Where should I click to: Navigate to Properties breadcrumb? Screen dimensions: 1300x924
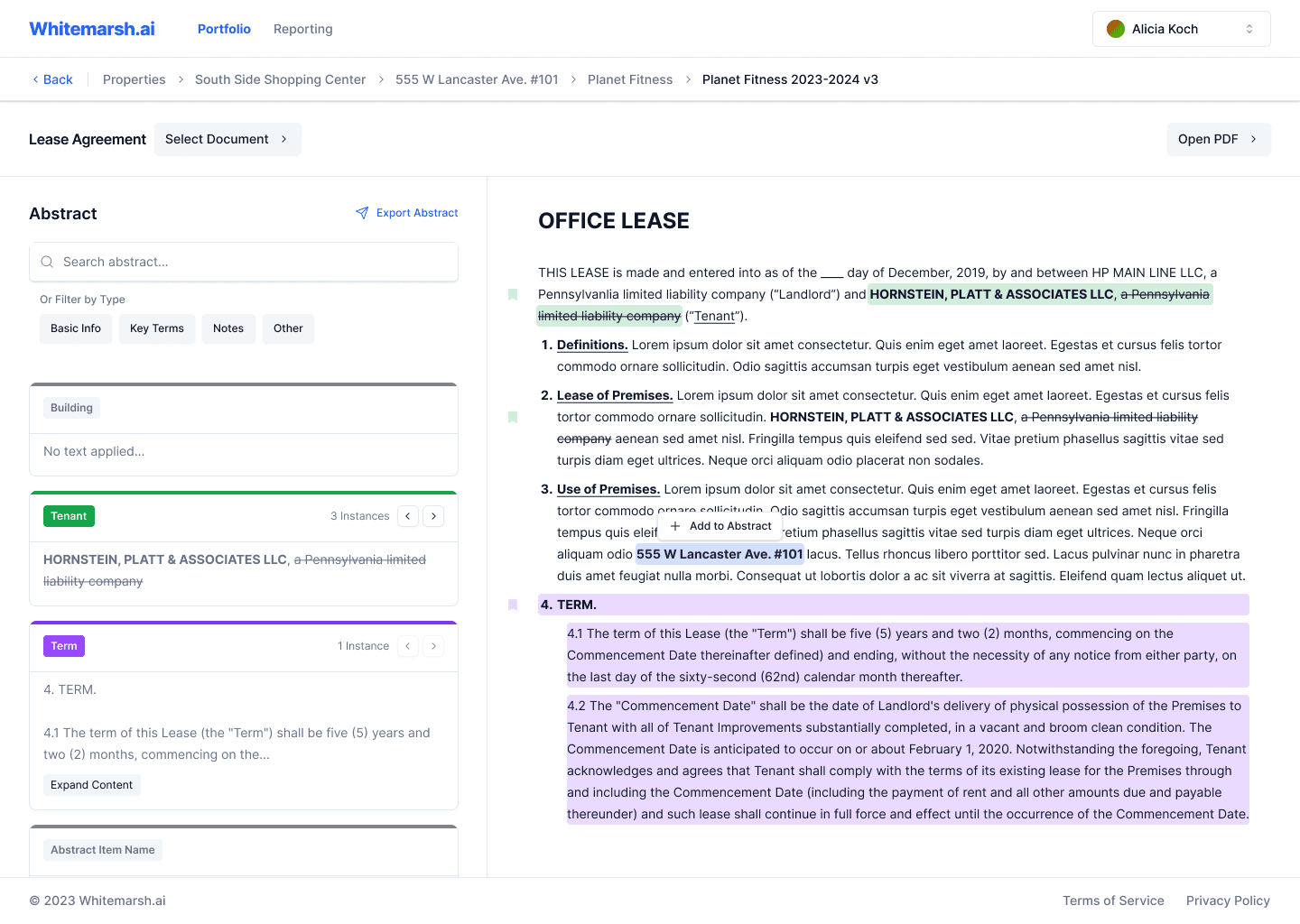pyautogui.click(x=135, y=79)
